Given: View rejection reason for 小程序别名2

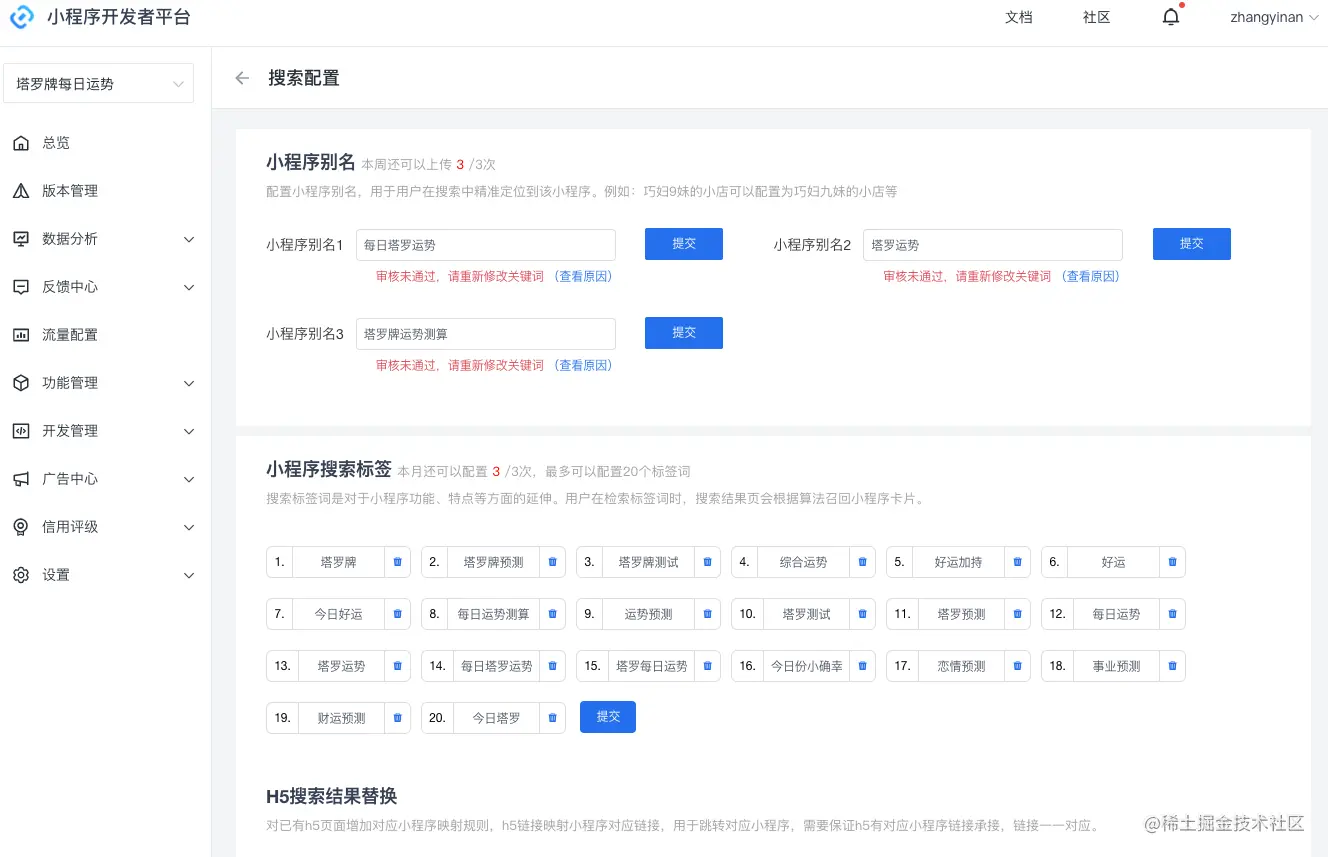Looking at the screenshot, I should pos(1091,277).
